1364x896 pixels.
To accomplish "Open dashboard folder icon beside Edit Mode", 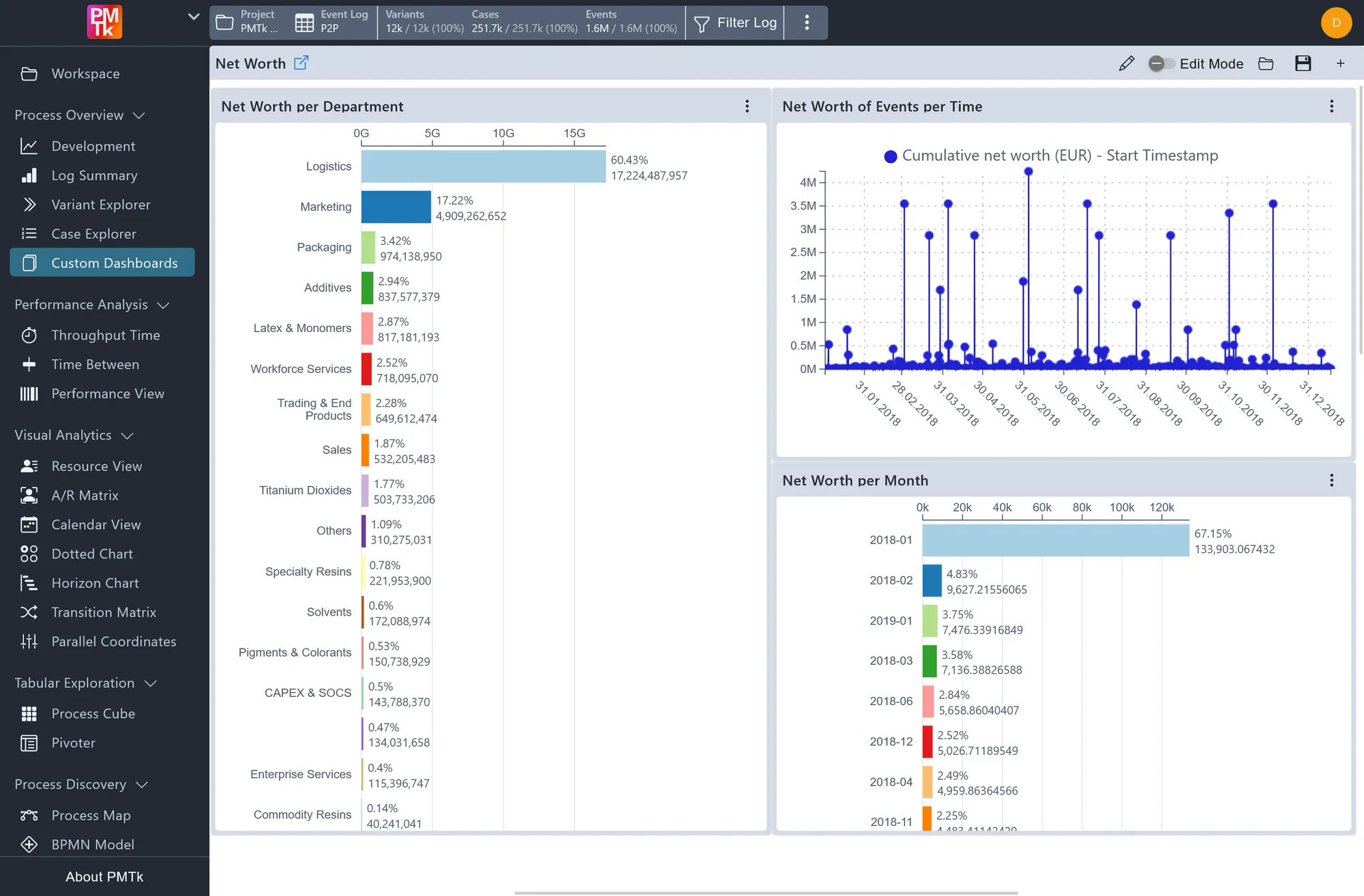I will point(1266,63).
